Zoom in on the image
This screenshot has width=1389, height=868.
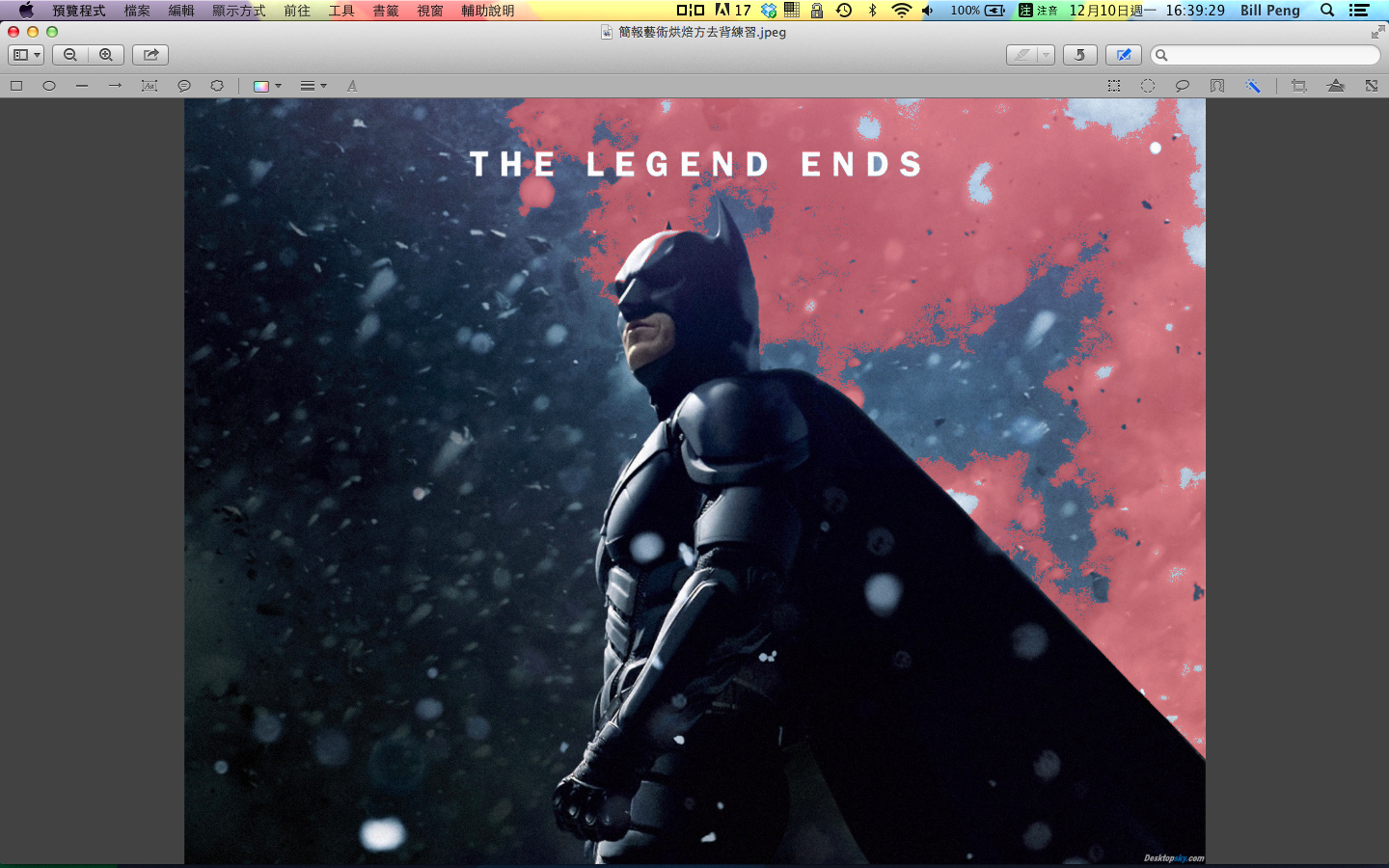[106, 55]
